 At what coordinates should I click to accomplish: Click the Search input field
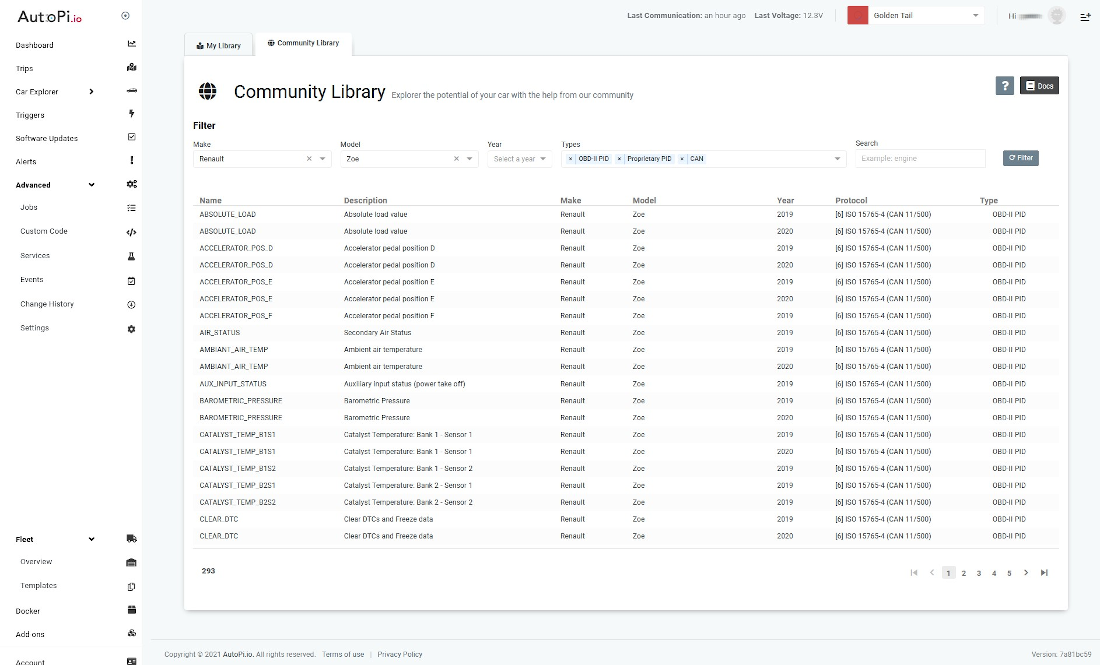920,159
